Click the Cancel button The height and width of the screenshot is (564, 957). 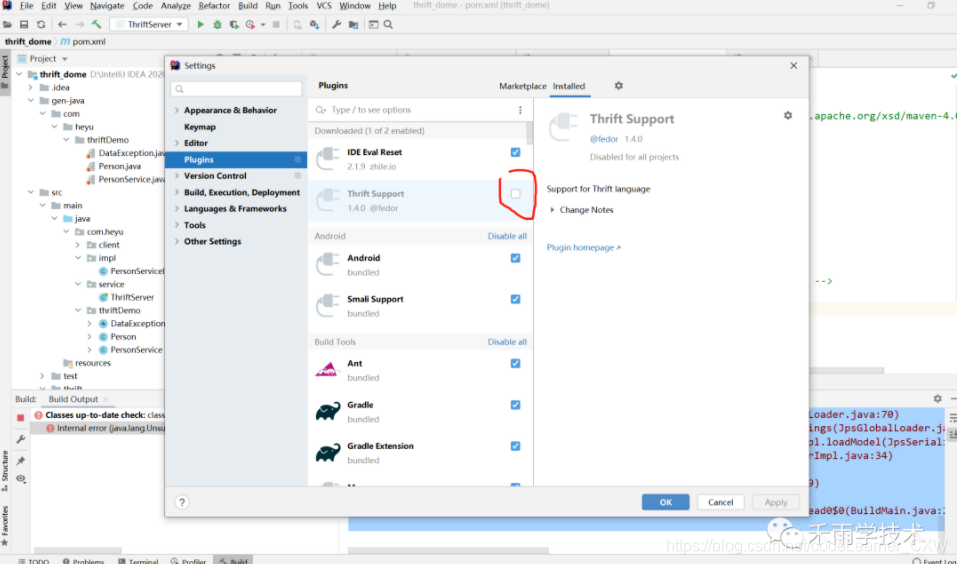(720, 502)
